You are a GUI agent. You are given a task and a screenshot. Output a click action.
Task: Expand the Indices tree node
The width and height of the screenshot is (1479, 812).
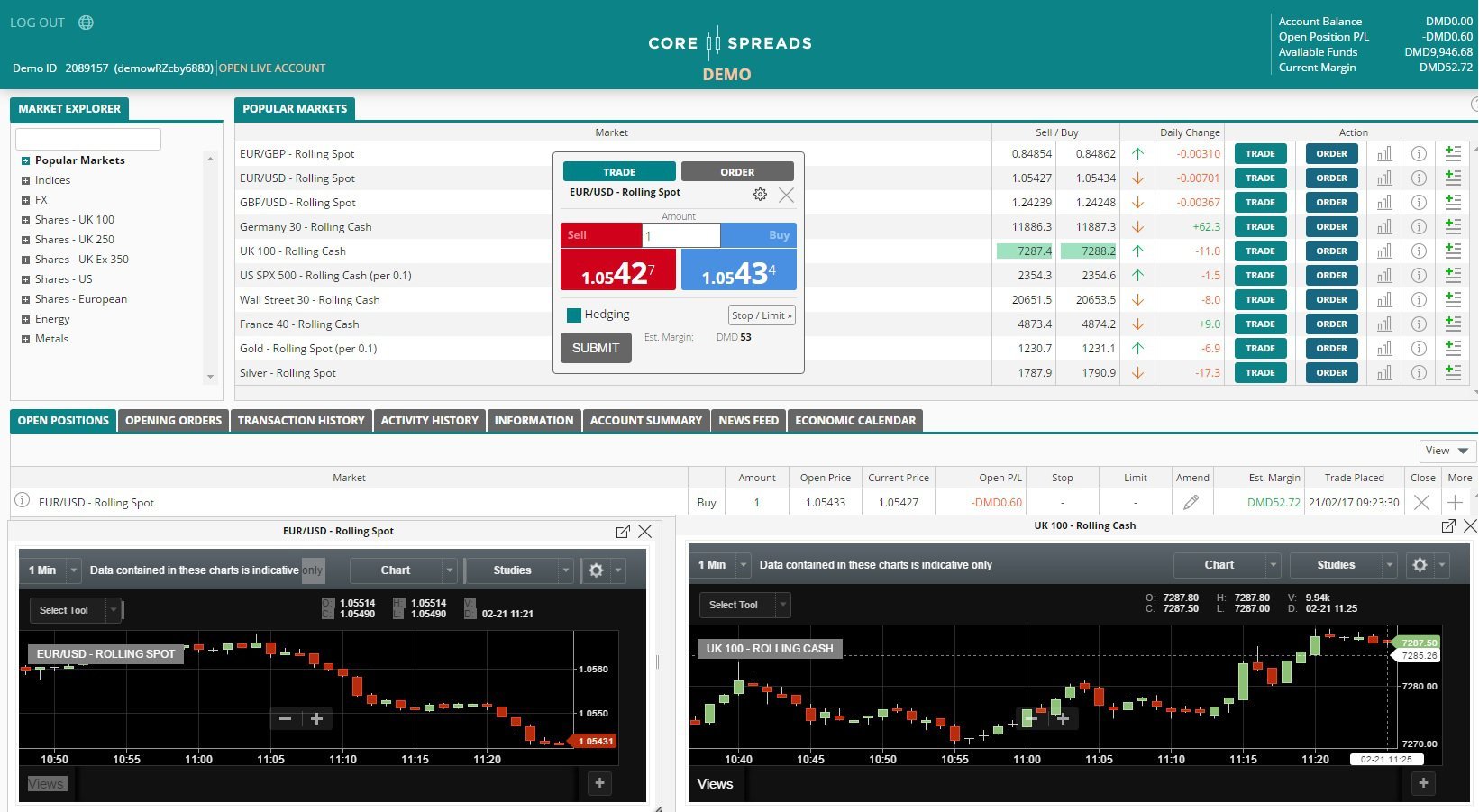(26, 180)
